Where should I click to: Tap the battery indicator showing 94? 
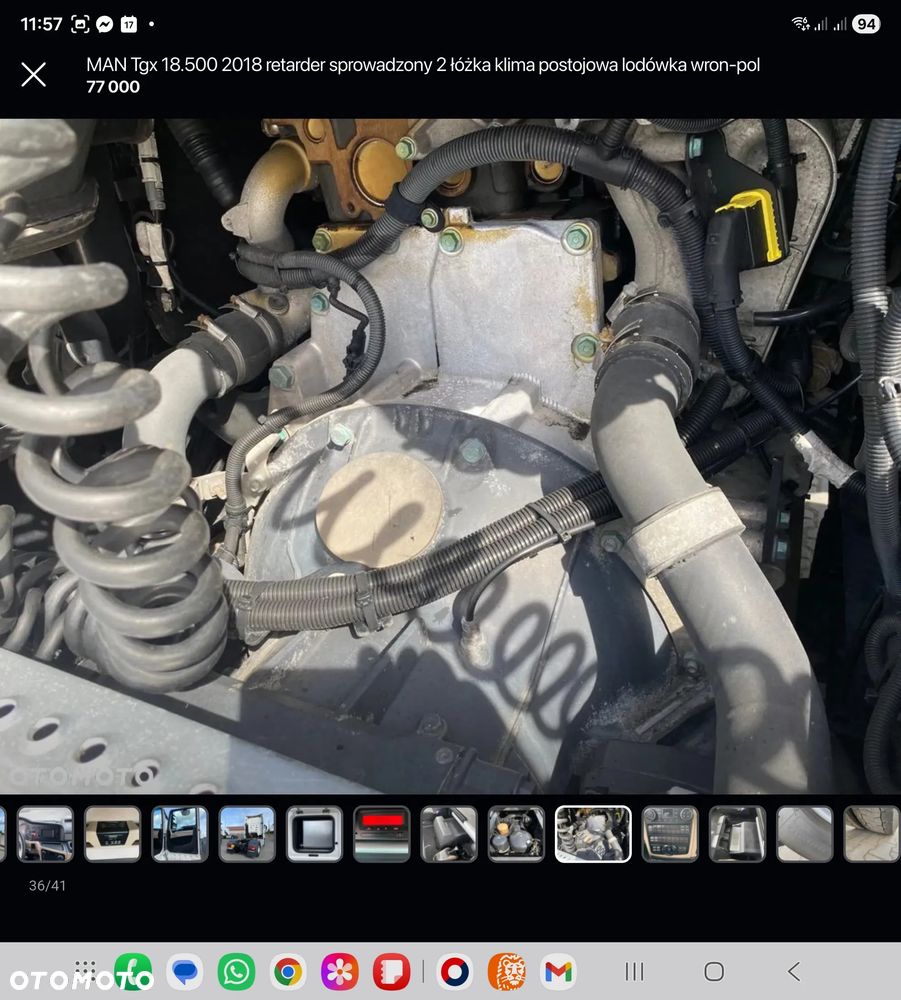(866, 24)
